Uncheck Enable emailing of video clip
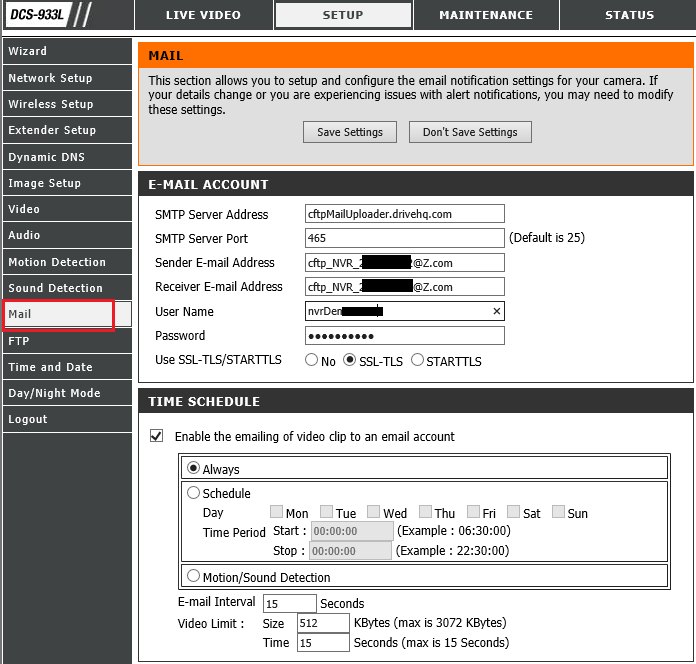This screenshot has height=664, width=696. pyautogui.click(x=156, y=436)
